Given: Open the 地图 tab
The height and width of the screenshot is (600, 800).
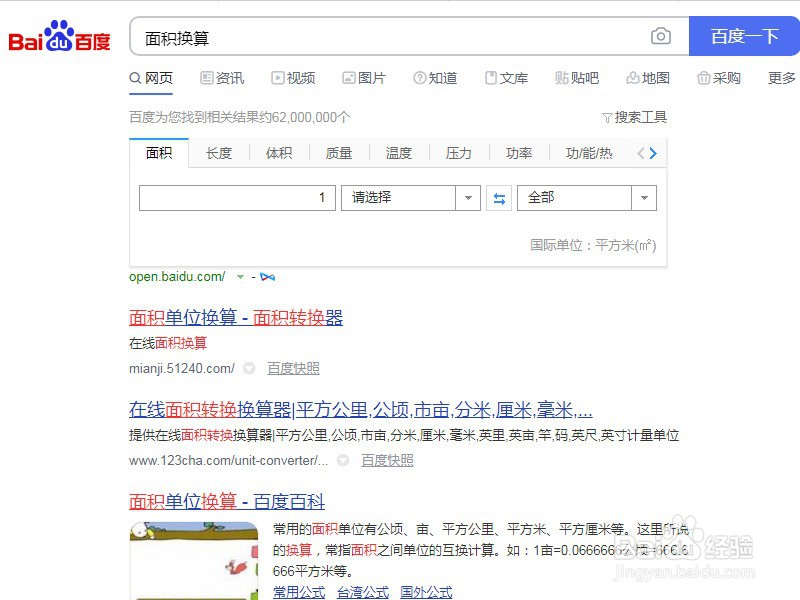Looking at the screenshot, I should pos(648,78).
